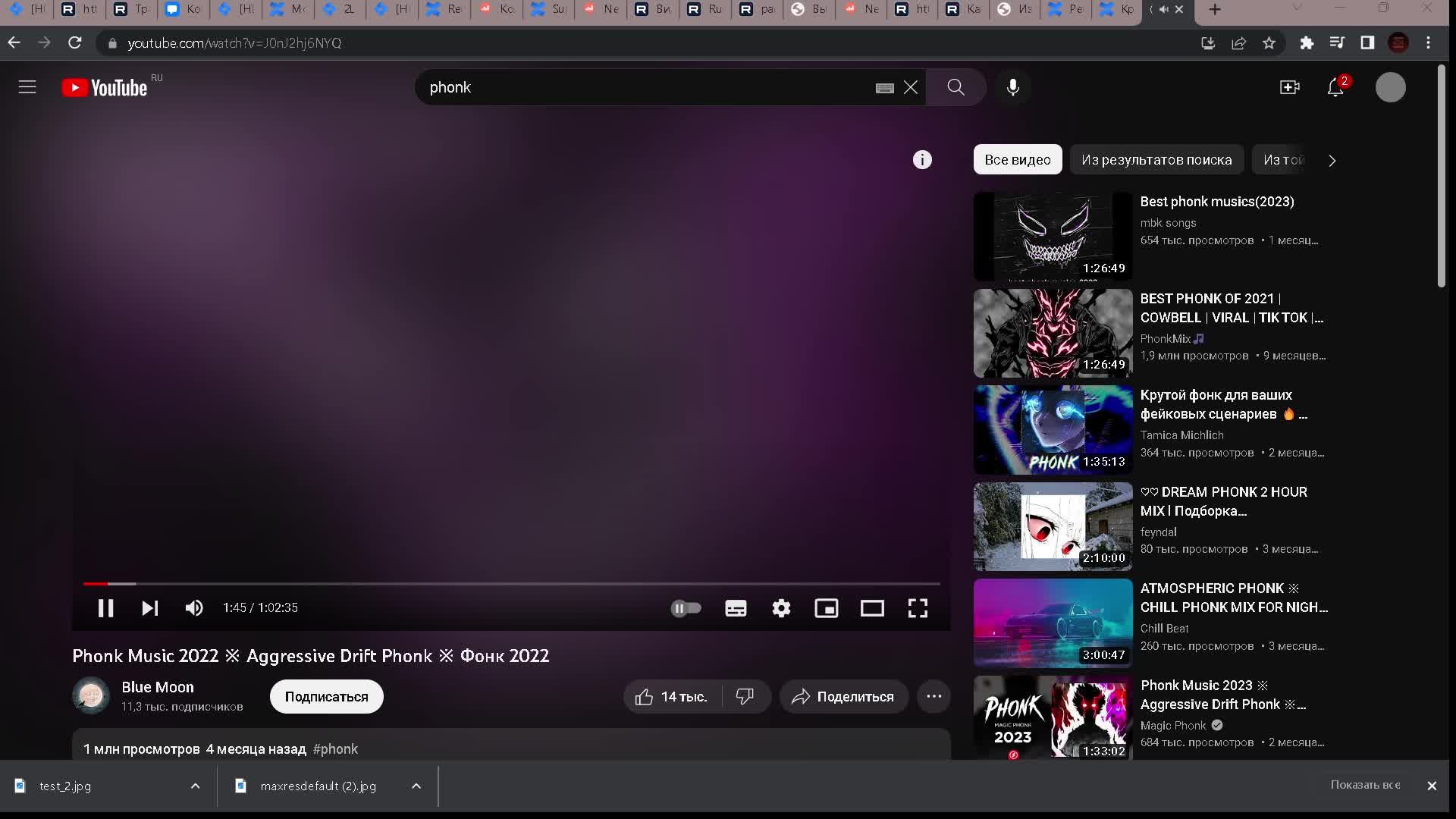Dislike this video
The width and height of the screenshot is (1456, 819).
tap(745, 696)
